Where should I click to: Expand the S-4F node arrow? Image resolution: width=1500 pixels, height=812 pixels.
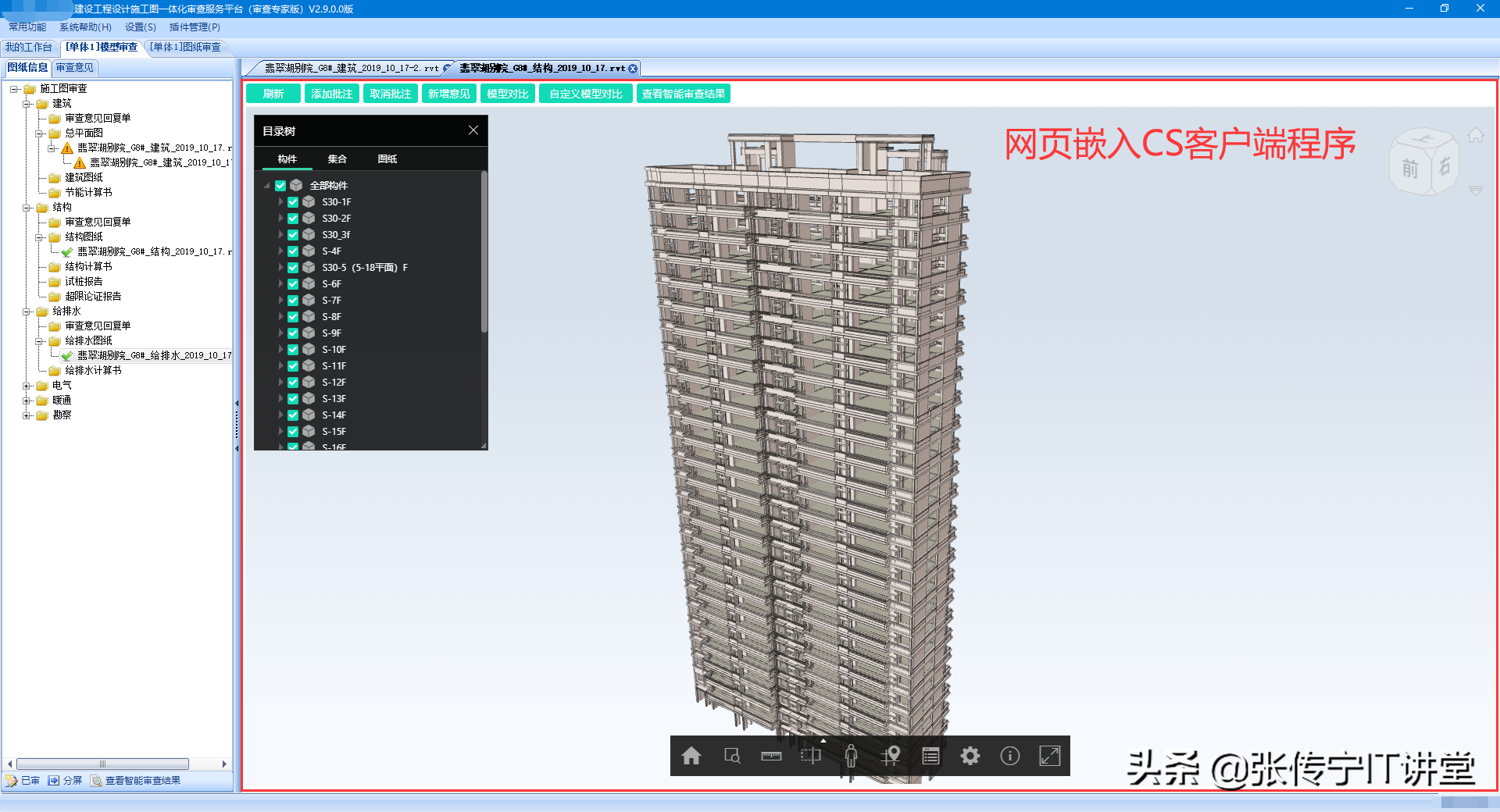(x=280, y=251)
